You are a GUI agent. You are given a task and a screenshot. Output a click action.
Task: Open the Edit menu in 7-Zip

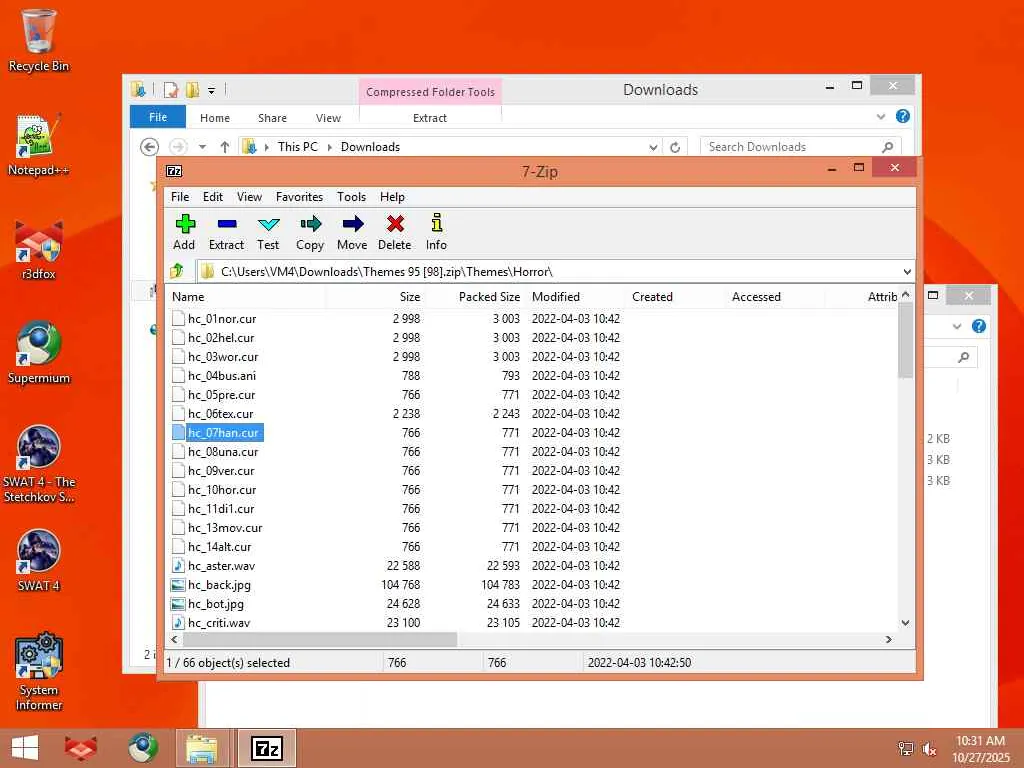[213, 197]
